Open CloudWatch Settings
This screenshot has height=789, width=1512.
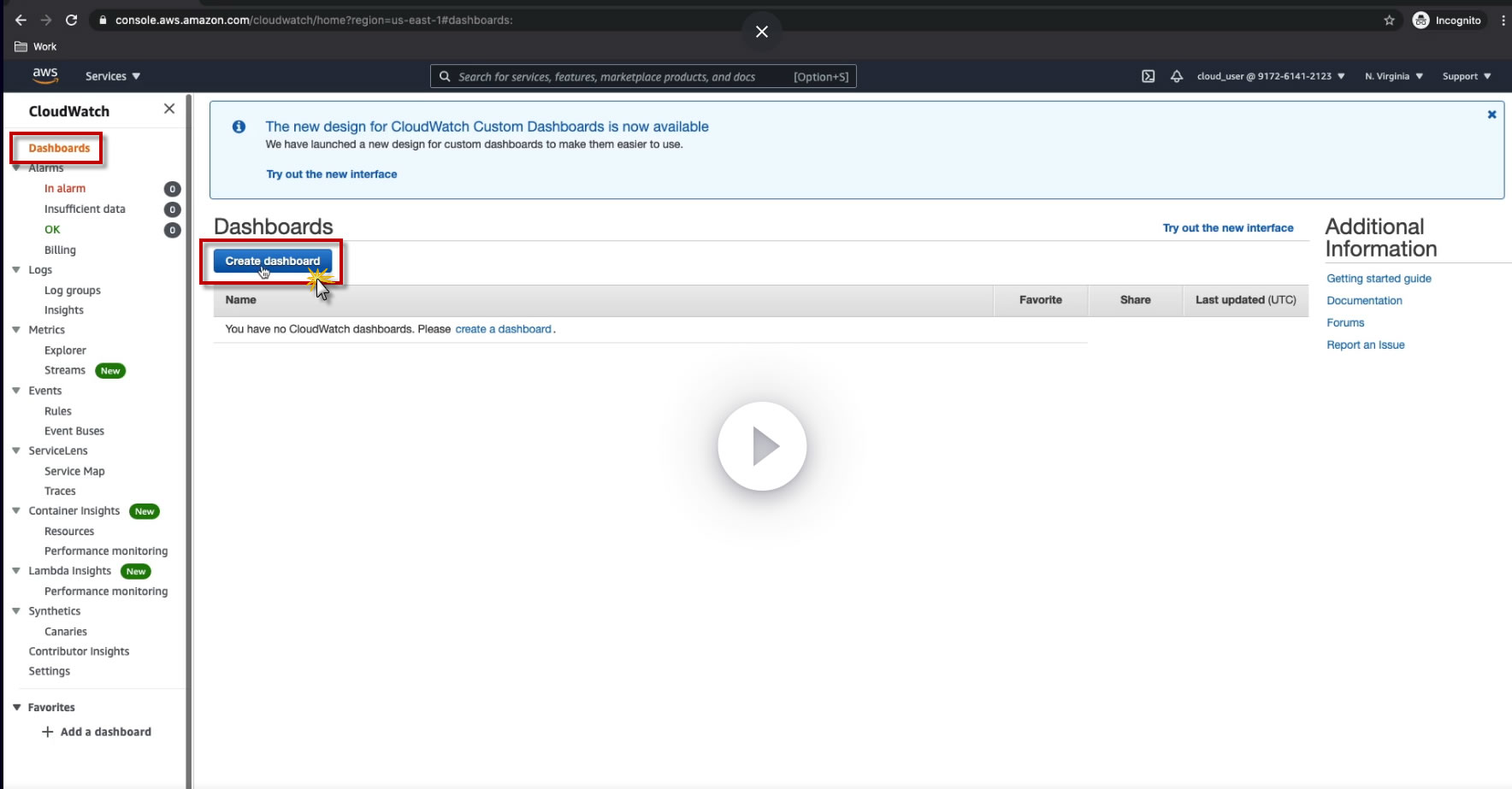coord(50,671)
